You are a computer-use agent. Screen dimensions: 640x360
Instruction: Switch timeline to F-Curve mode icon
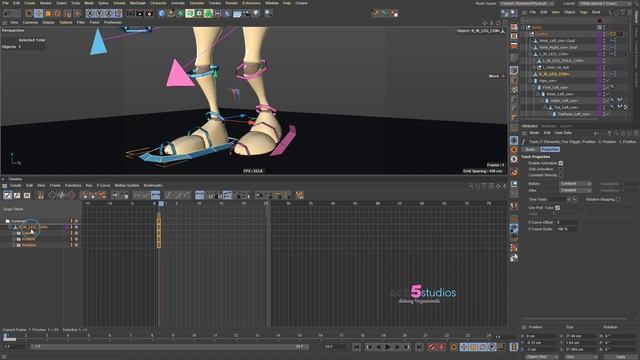(17, 196)
